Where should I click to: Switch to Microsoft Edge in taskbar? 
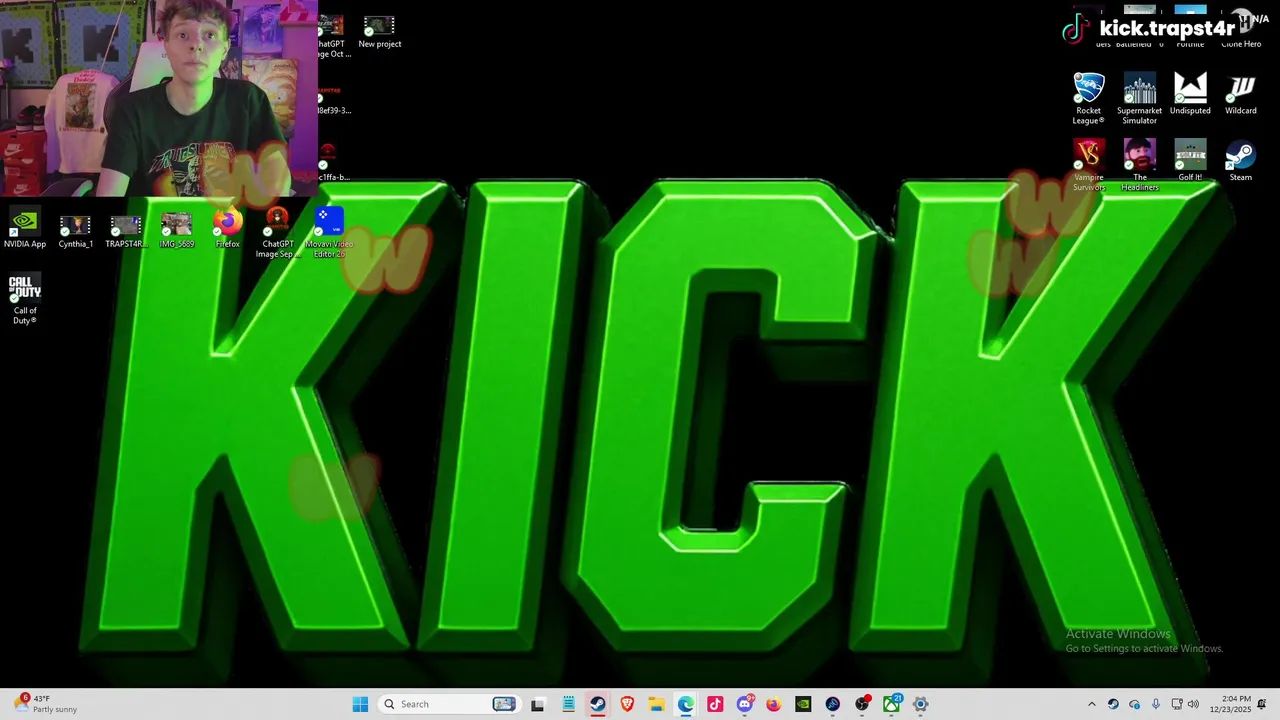click(686, 704)
